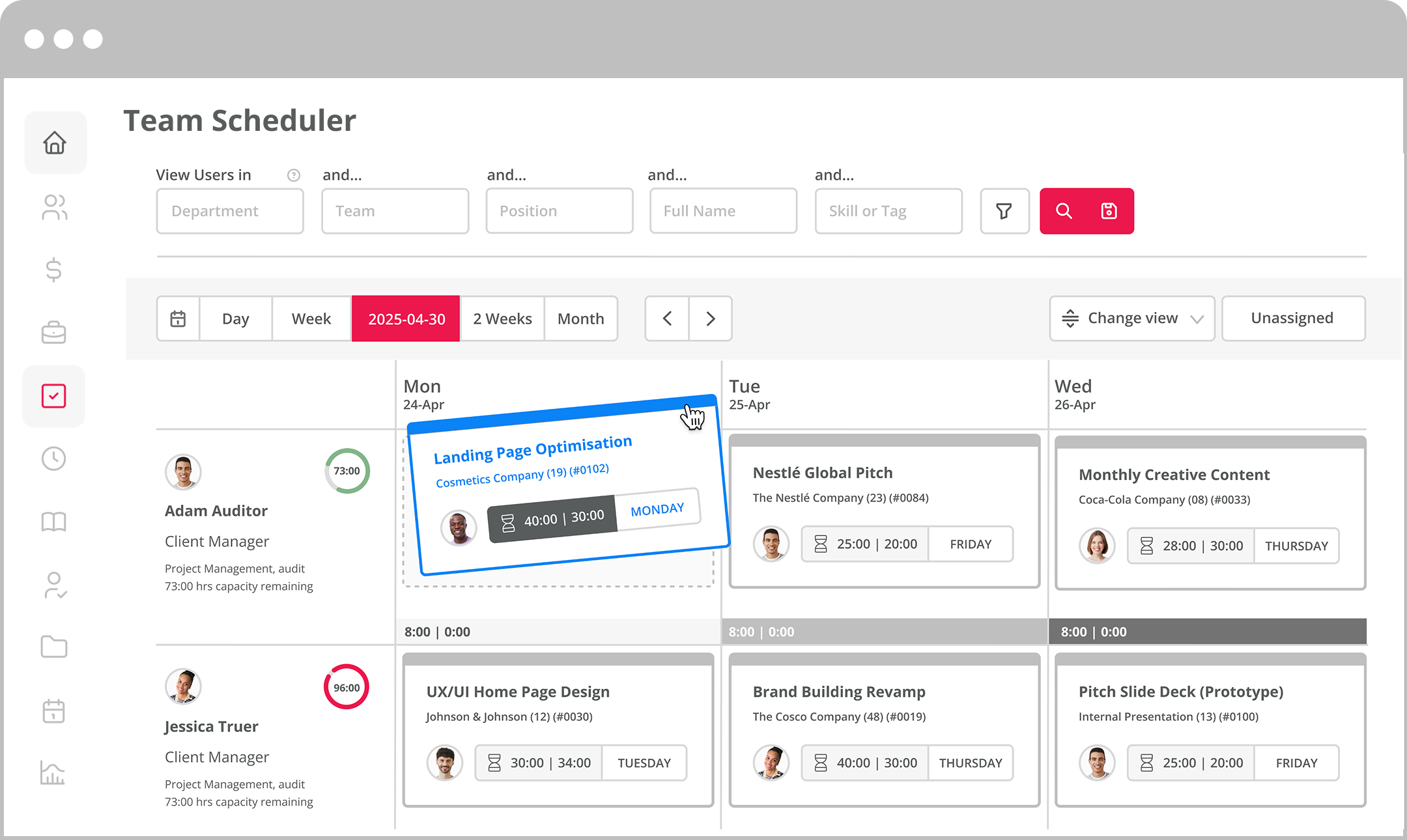Click the bar chart reports icon
The width and height of the screenshot is (1407, 840).
click(53, 773)
